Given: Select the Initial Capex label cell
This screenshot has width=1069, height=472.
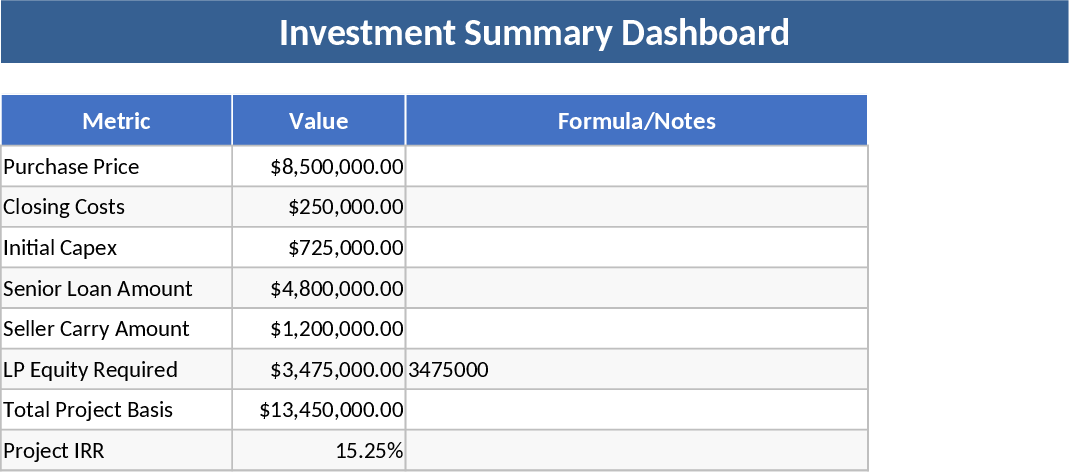Looking at the screenshot, I should pyautogui.click(x=117, y=248).
